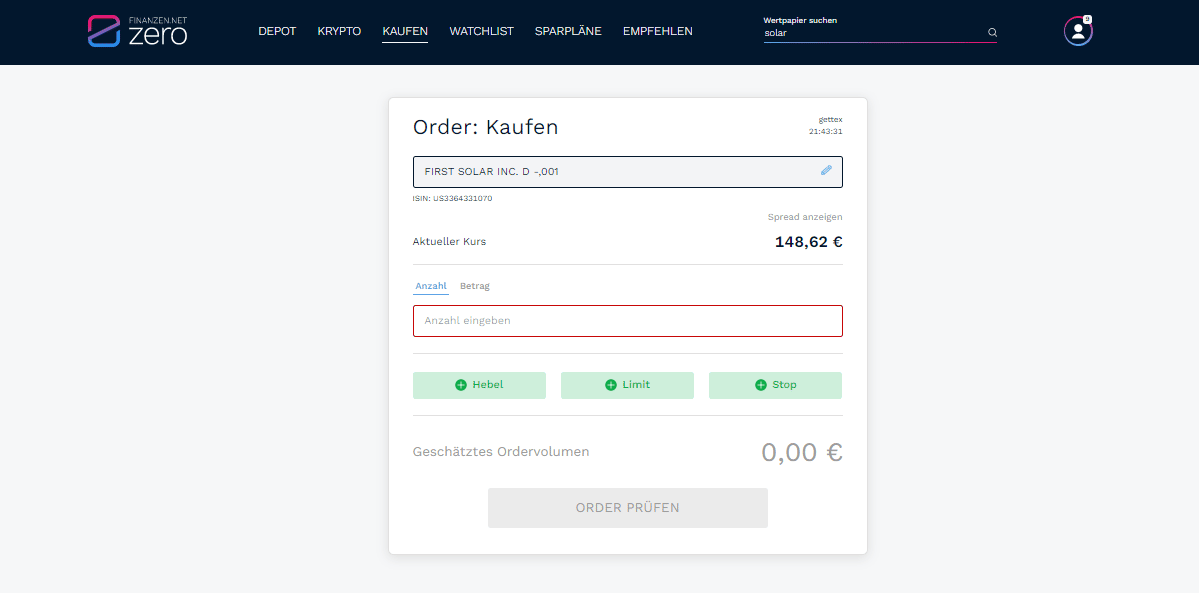Click the Wertpapier suchen search field

[x=870, y=33]
